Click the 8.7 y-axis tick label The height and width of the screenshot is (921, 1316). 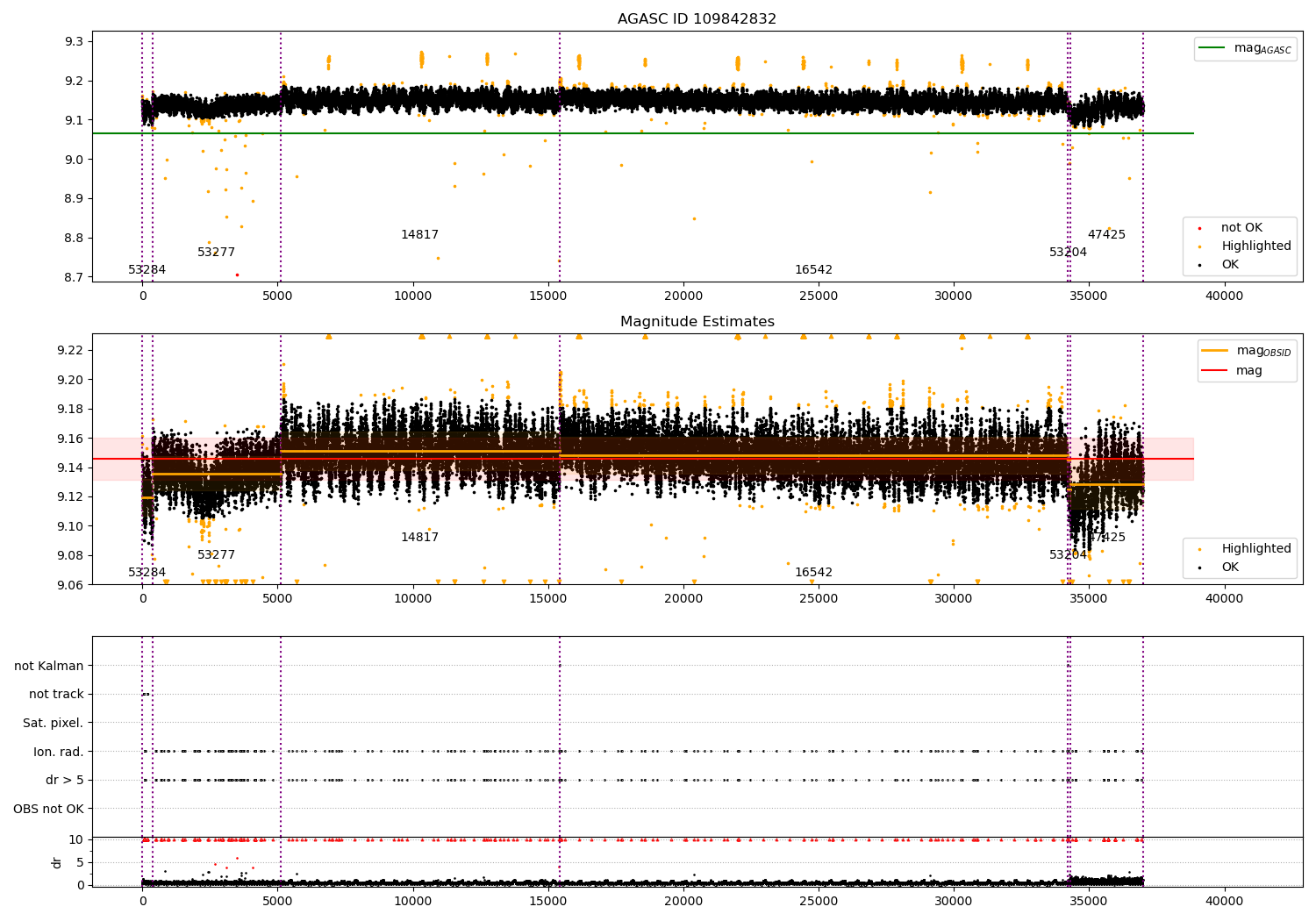(x=75, y=277)
